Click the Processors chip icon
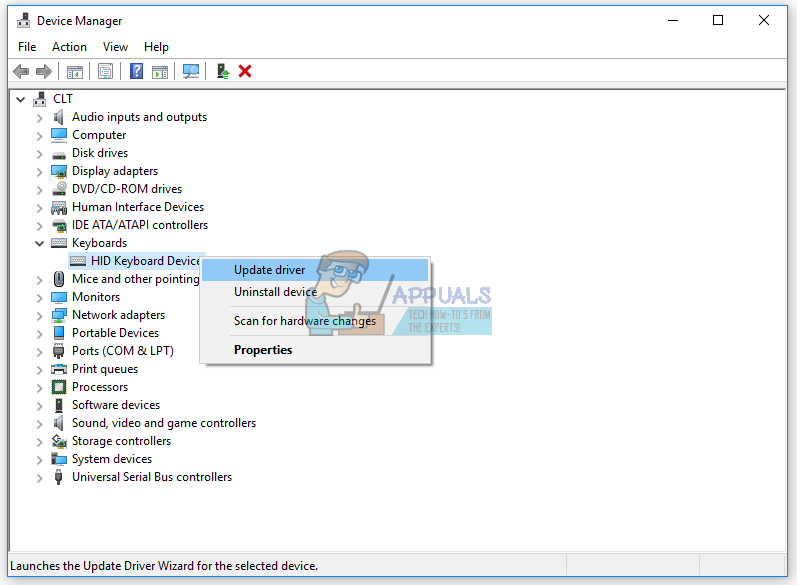The width and height of the screenshot is (797, 585). tap(59, 387)
